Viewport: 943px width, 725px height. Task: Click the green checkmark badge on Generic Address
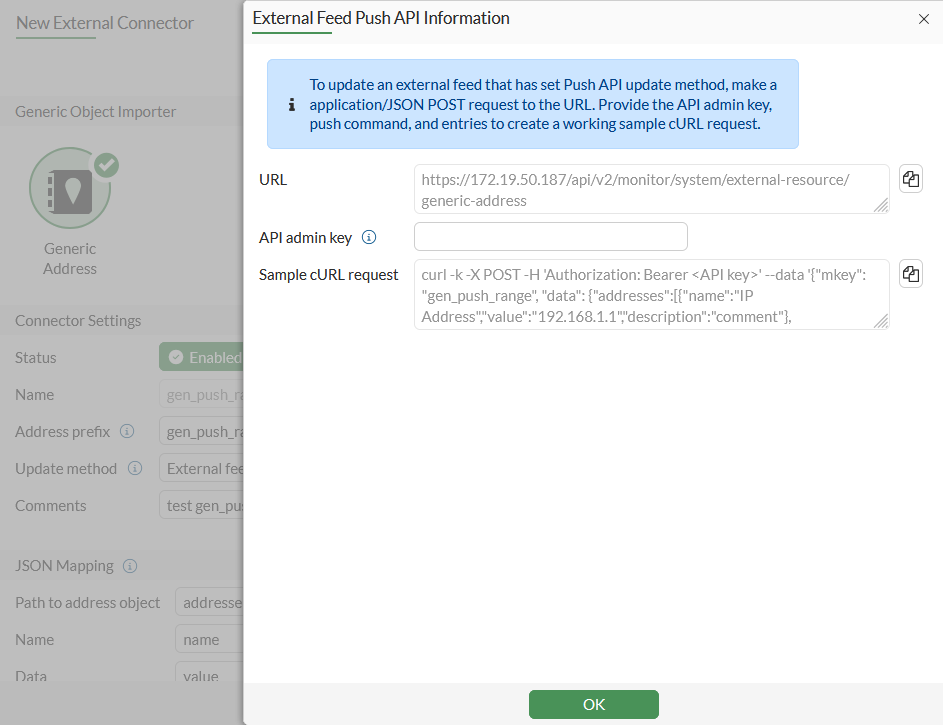tap(106, 165)
